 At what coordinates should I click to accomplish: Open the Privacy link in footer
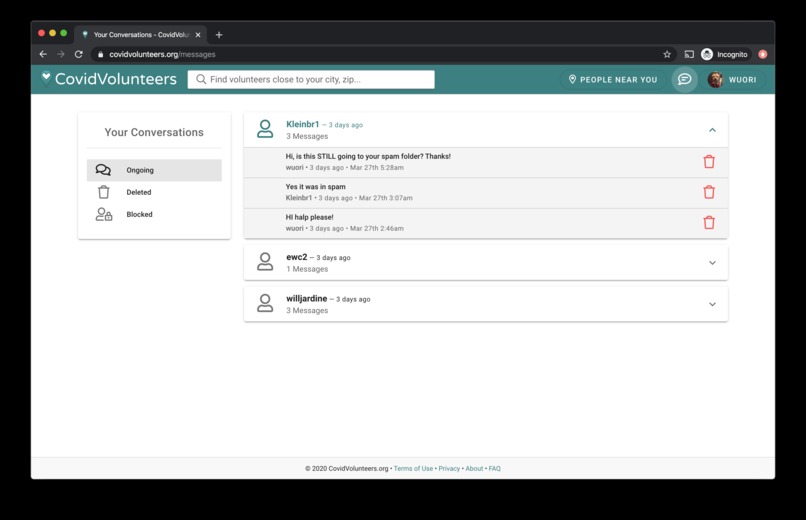click(x=449, y=468)
